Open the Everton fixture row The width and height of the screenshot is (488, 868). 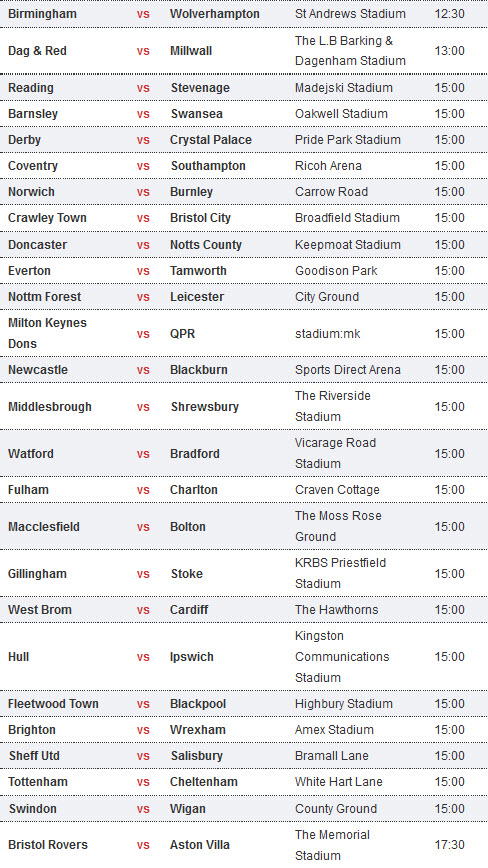[244, 271]
